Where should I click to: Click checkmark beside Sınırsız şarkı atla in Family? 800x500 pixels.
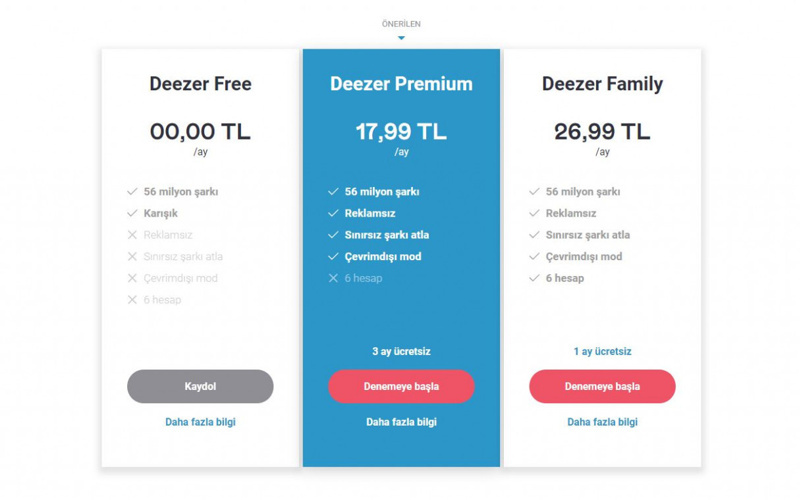tap(534, 235)
